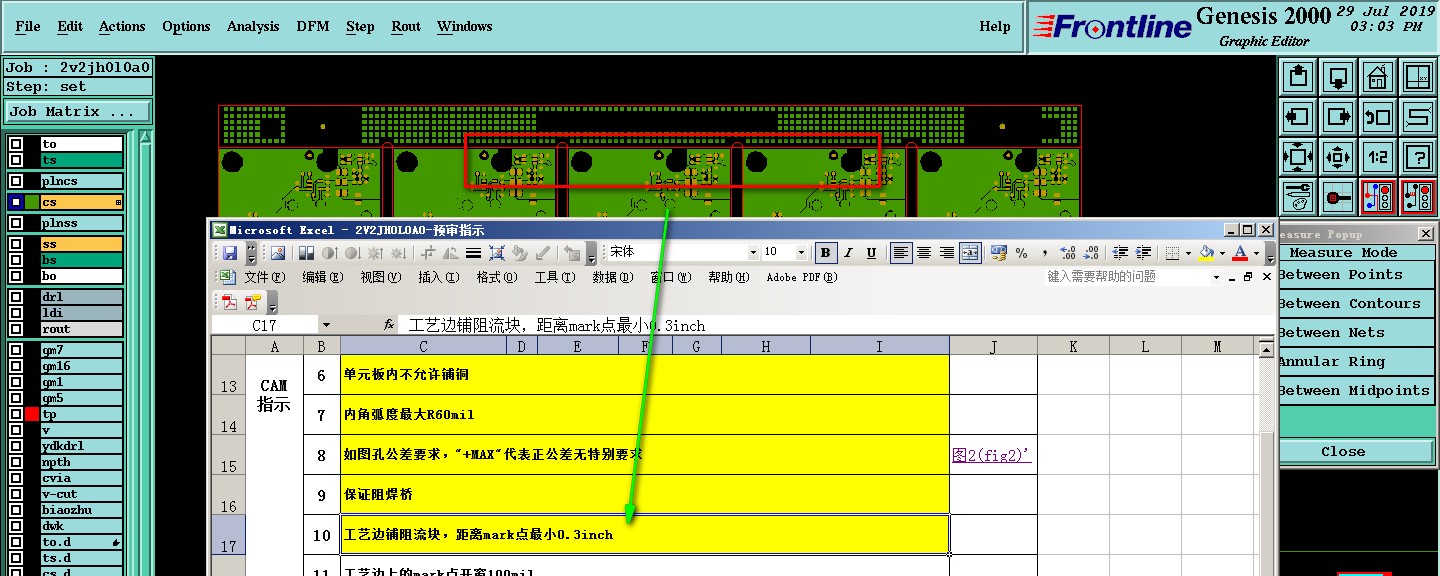
Task: Open the Analysis menu
Action: point(253,27)
